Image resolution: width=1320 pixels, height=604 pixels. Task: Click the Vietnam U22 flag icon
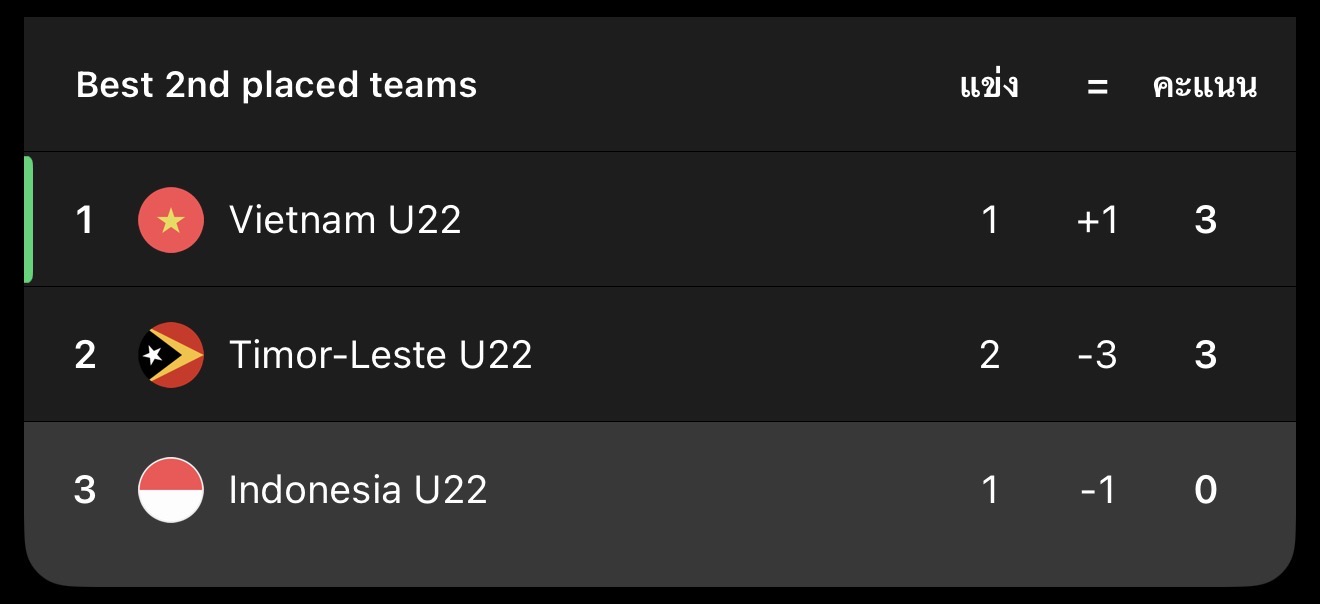[x=171, y=220]
